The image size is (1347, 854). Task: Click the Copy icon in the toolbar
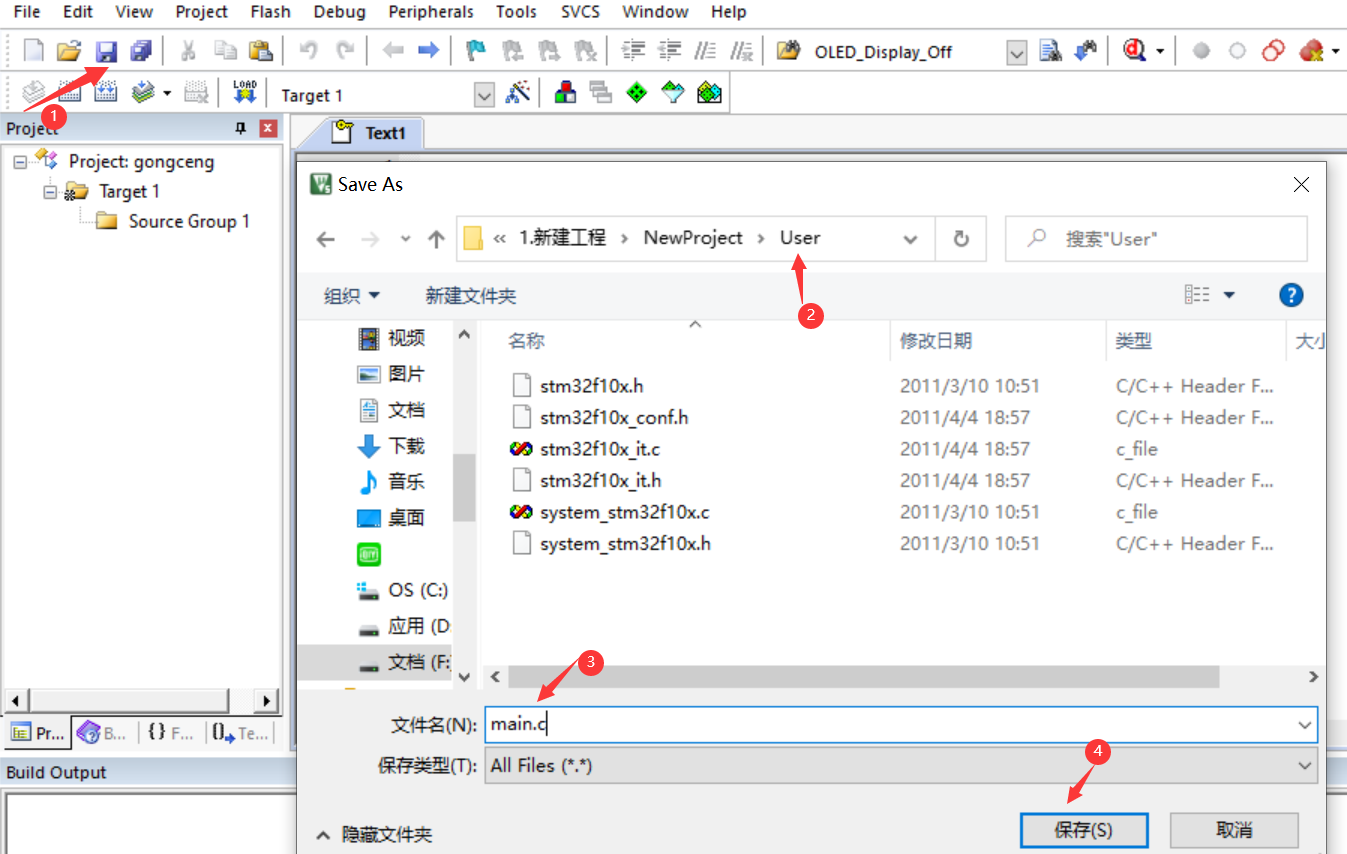[225, 50]
